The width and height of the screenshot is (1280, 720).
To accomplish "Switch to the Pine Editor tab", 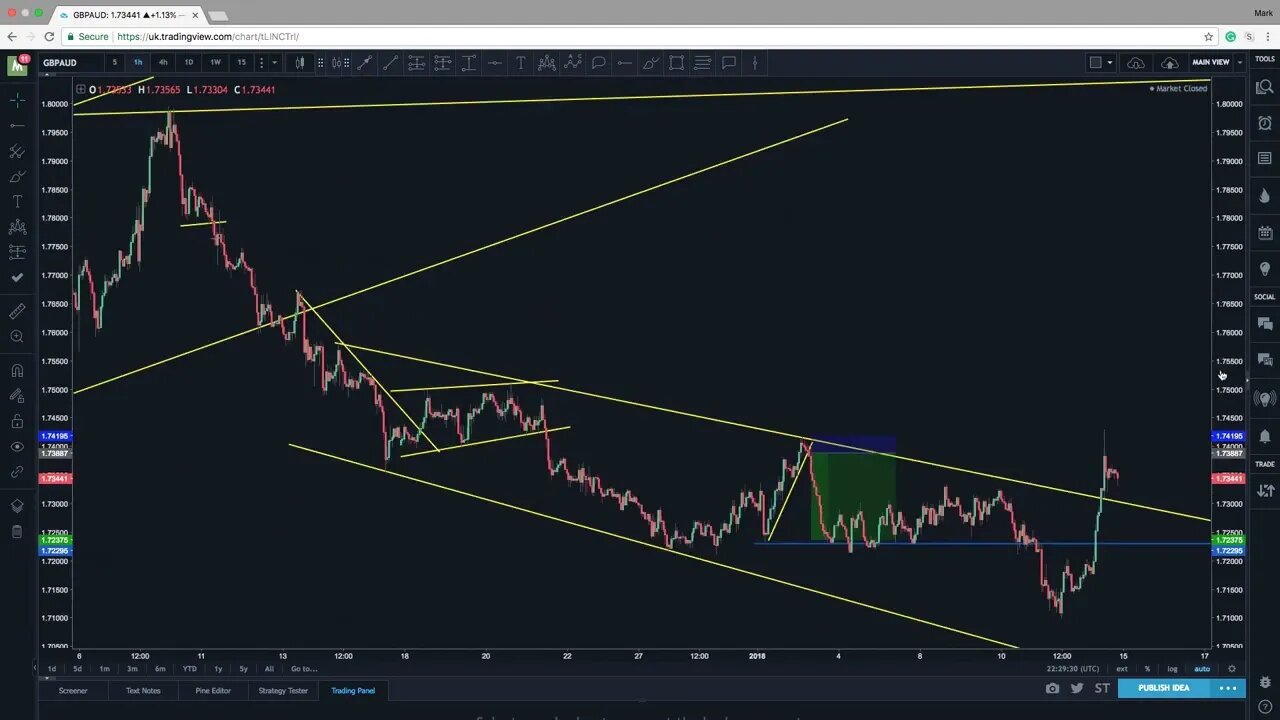I will coord(212,690).
